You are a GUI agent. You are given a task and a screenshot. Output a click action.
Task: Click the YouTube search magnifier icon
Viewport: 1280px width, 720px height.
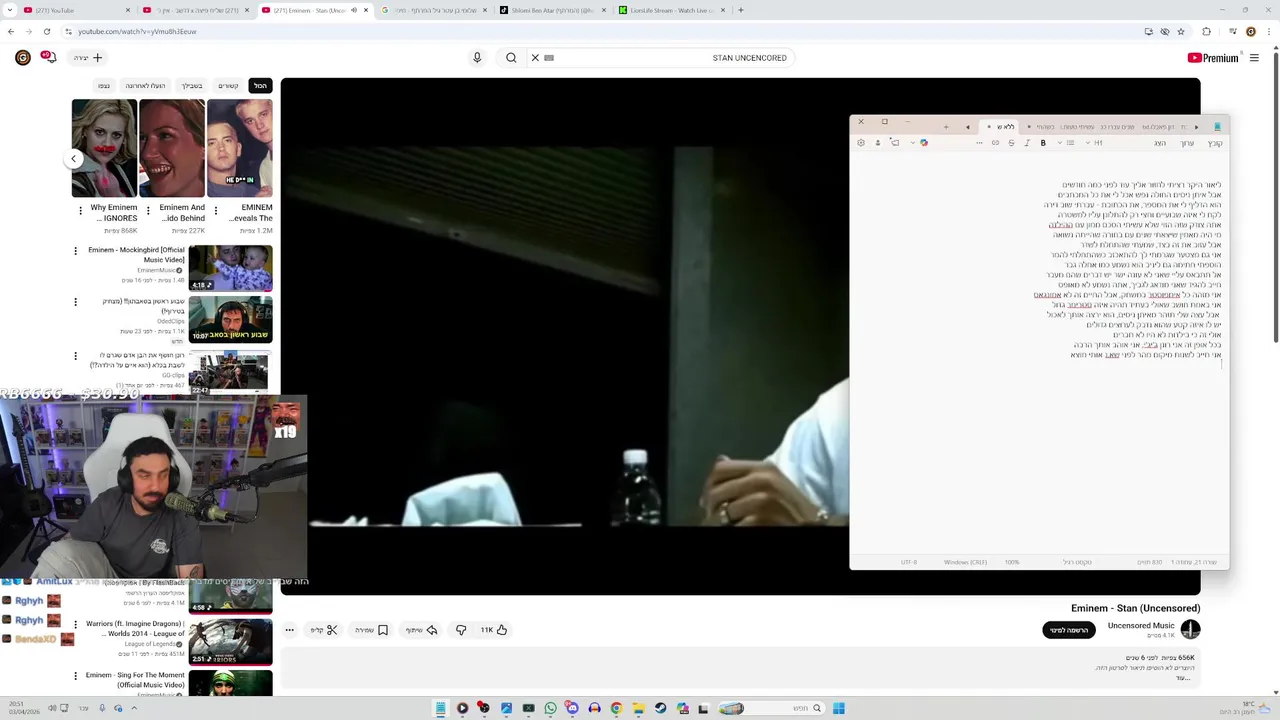coord(511,58)
